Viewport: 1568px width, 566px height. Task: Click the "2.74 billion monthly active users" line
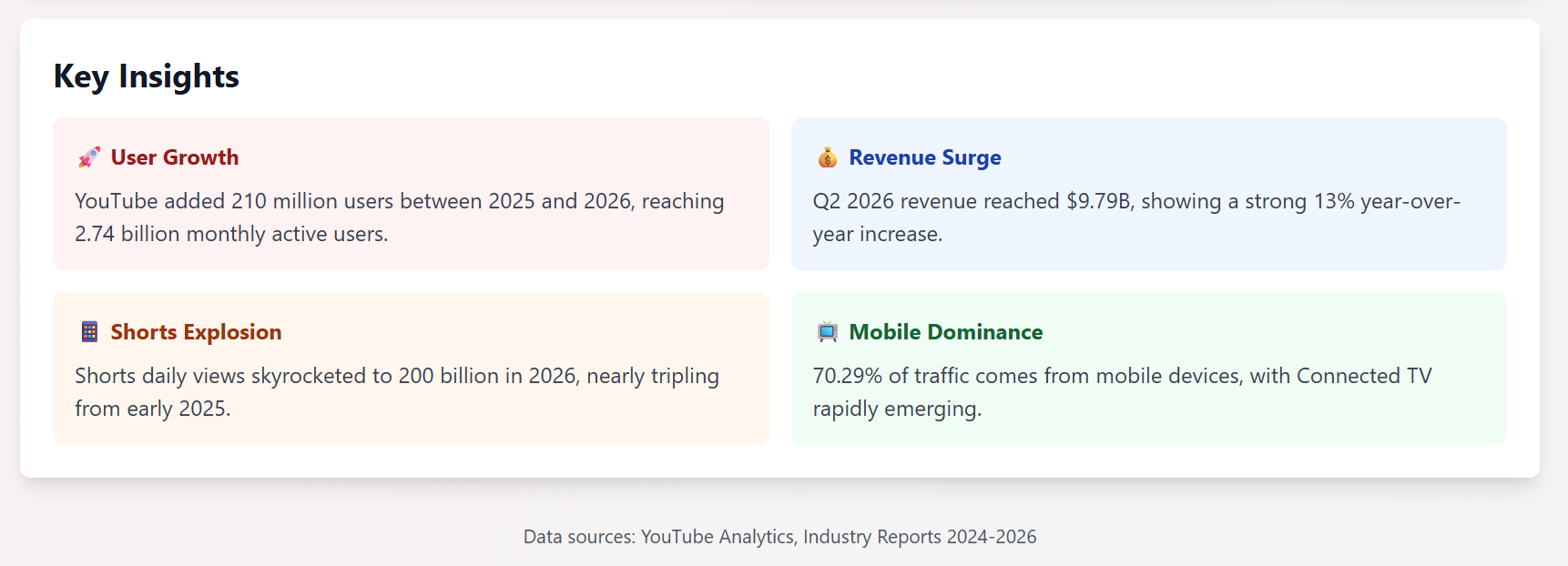[231, 234]
